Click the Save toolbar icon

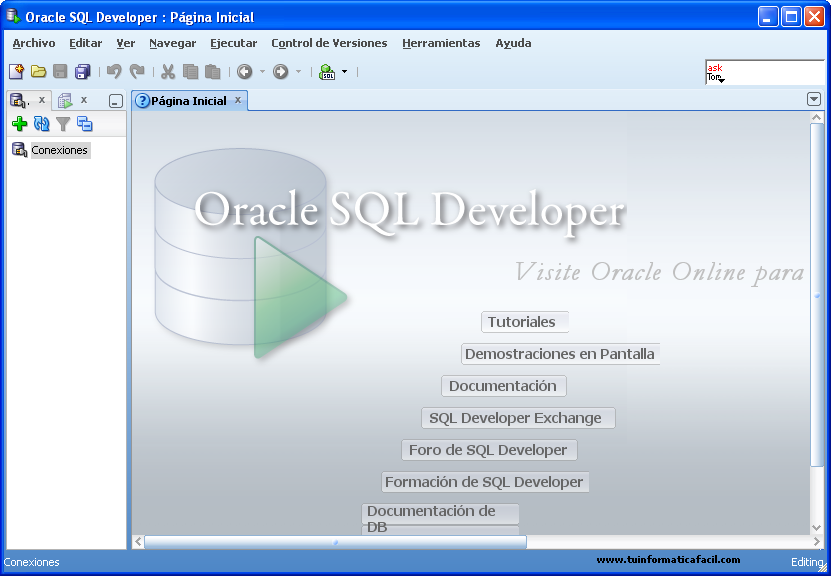(60, 72)
